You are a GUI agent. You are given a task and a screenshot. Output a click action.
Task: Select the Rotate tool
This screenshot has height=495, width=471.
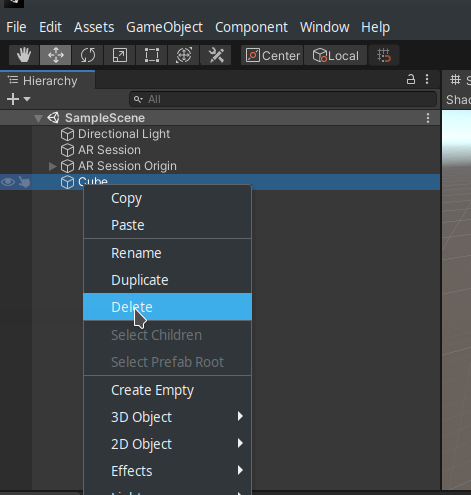point(88,55)
